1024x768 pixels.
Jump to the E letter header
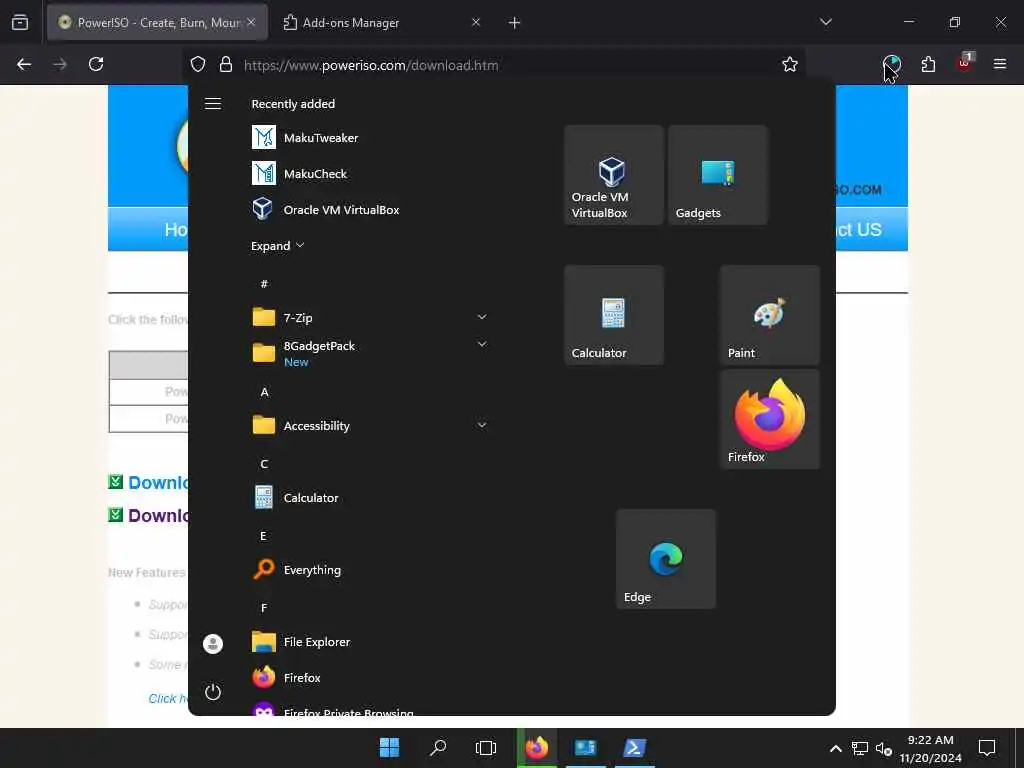pyautogui.click(x=263, y=536)
